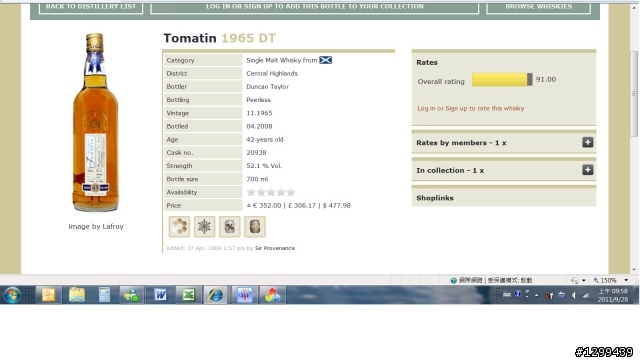This screenshot has width=640, height=360.
Task: Open the zoom level 150% dropdown
Action: [x=626, y=280]
